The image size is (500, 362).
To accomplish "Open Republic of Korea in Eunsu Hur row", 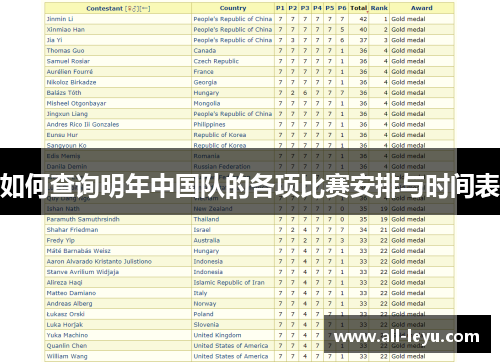I will pyautogui.click(x=220, y=135).
